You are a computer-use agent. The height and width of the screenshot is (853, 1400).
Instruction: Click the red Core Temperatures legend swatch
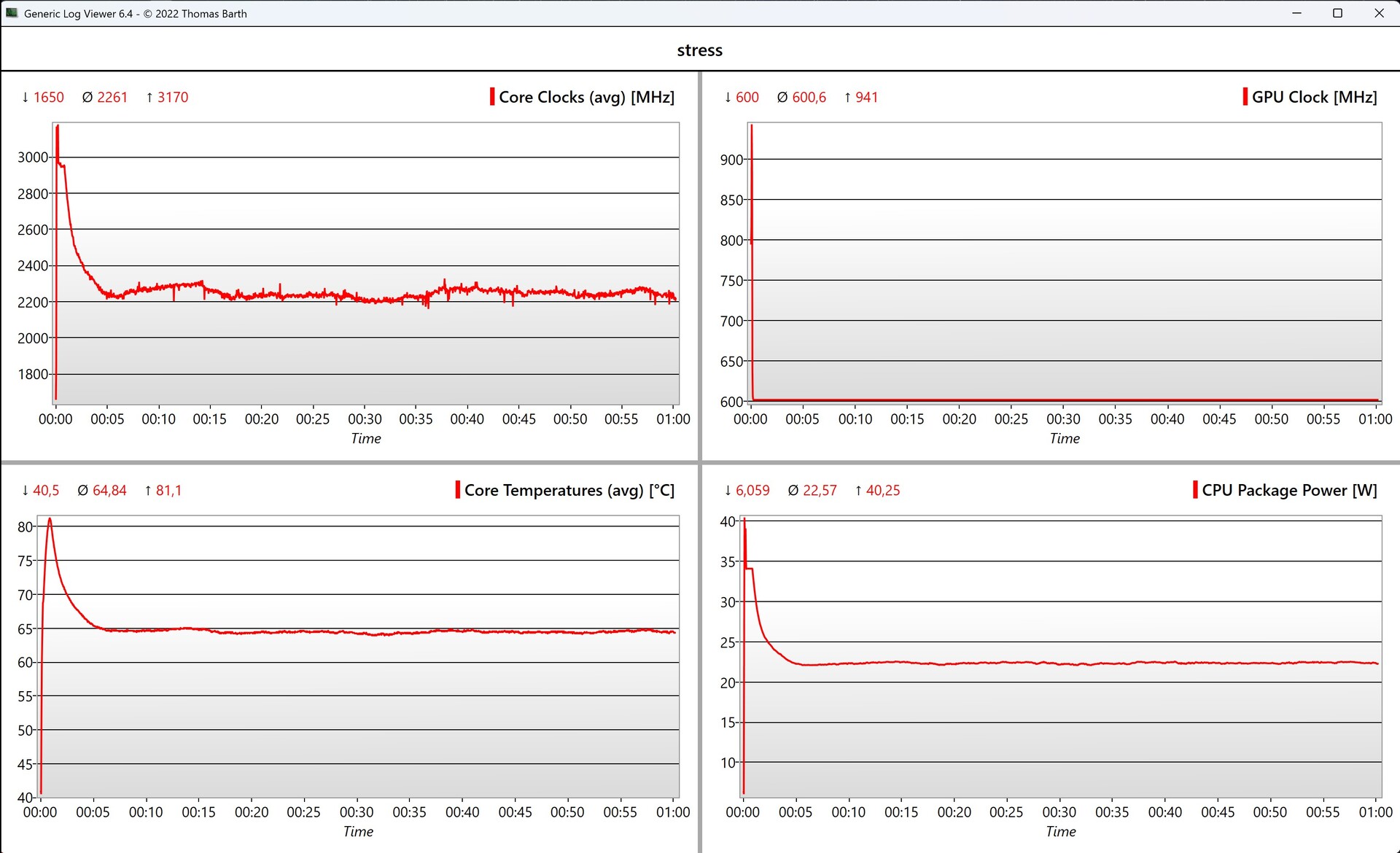[458, 490]
